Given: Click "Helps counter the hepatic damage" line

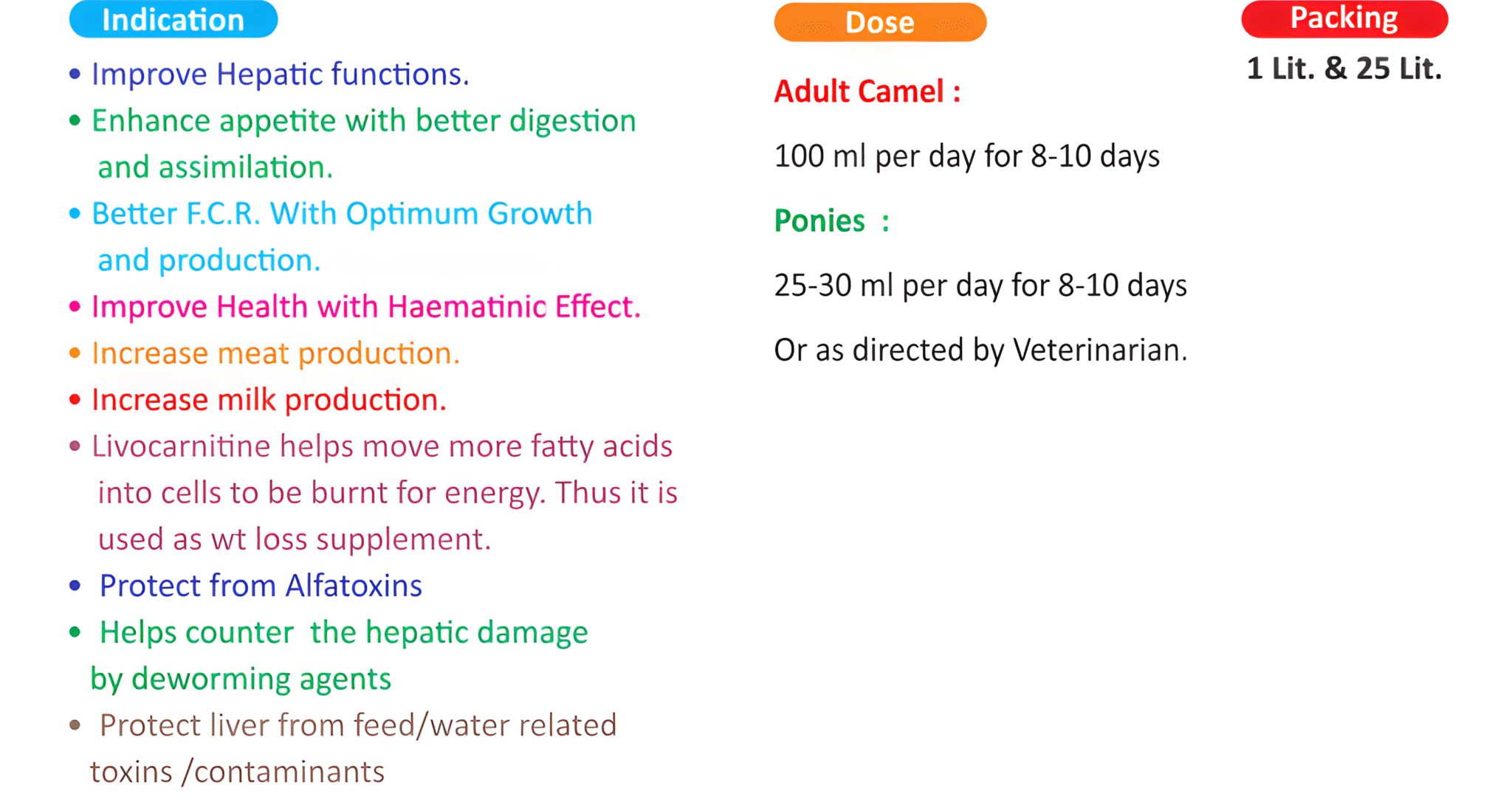Looking at the screenshot, I should coord(343,632).
